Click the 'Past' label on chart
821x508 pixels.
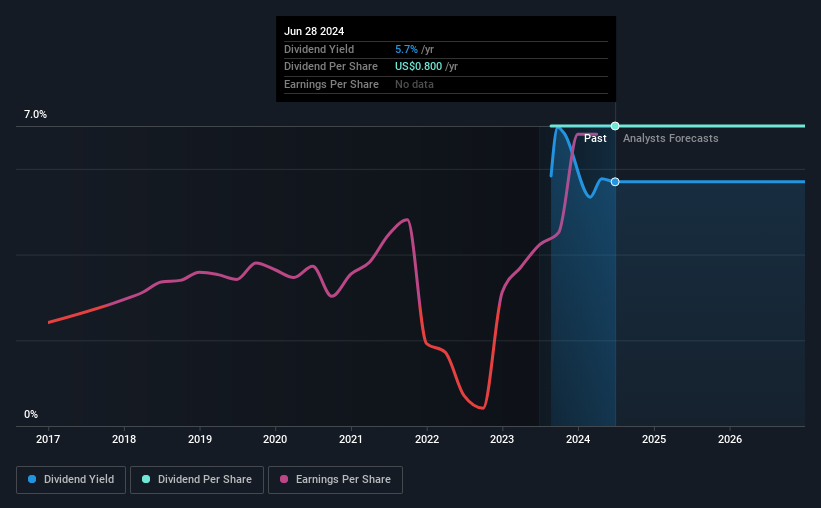(x=595, y=138)
